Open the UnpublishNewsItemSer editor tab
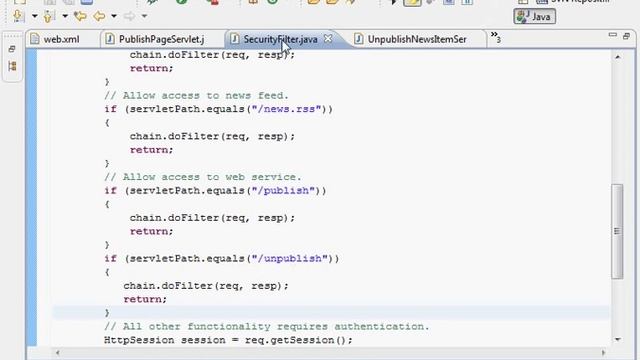 pyautogui.click(x=417, y=39)
